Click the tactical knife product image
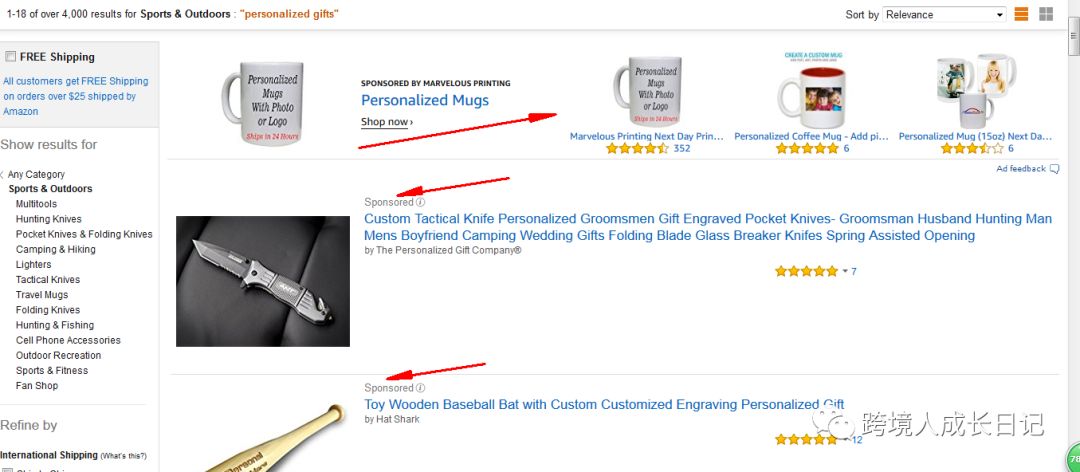Viewport: 1080px width, 472px height. pos(263,281)
